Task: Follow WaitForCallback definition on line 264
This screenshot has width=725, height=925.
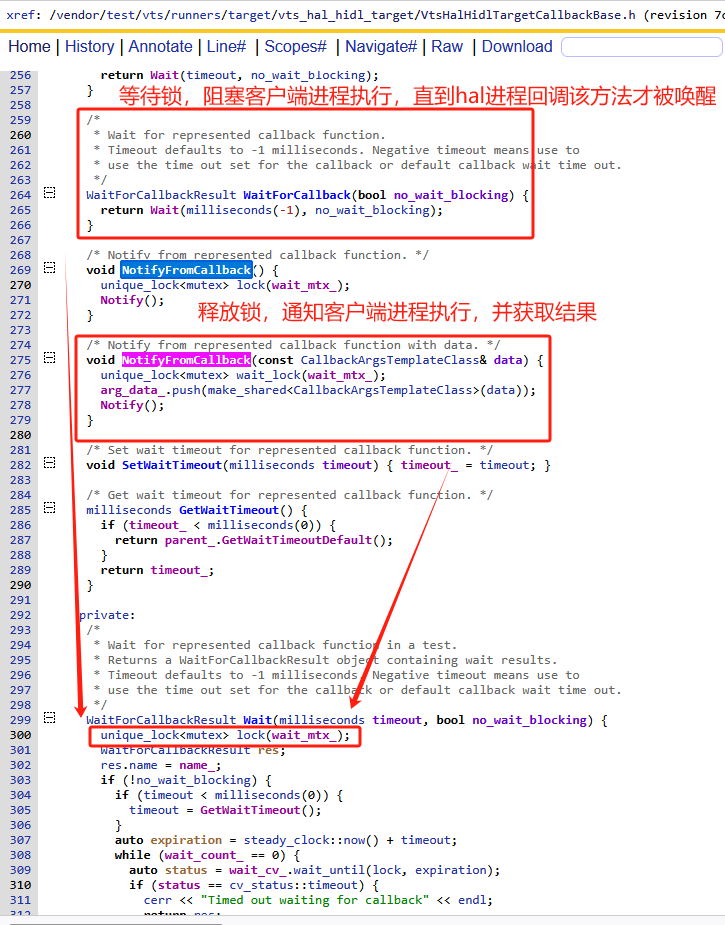Action: [x=297, y=195]
